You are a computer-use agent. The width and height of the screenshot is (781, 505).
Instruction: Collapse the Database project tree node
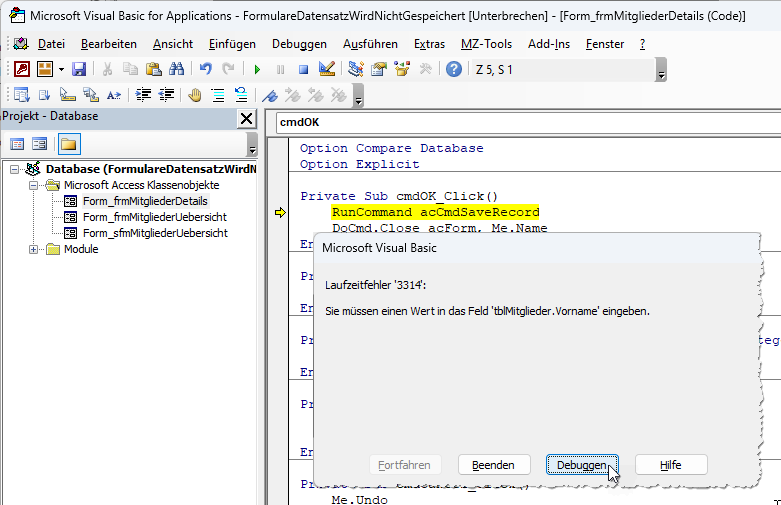coord(15,169)
